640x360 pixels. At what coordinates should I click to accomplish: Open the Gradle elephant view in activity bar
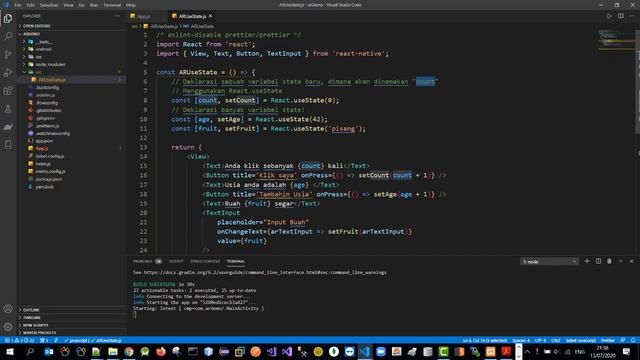click(x=8, y=127)
